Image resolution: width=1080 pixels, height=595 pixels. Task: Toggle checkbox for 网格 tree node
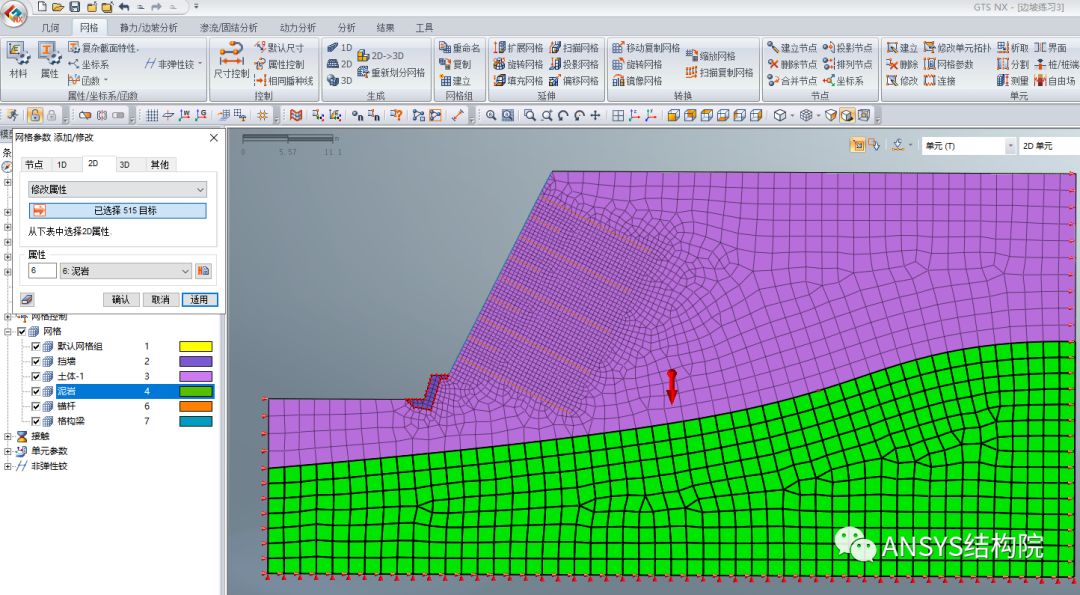(x=21, y=331)
